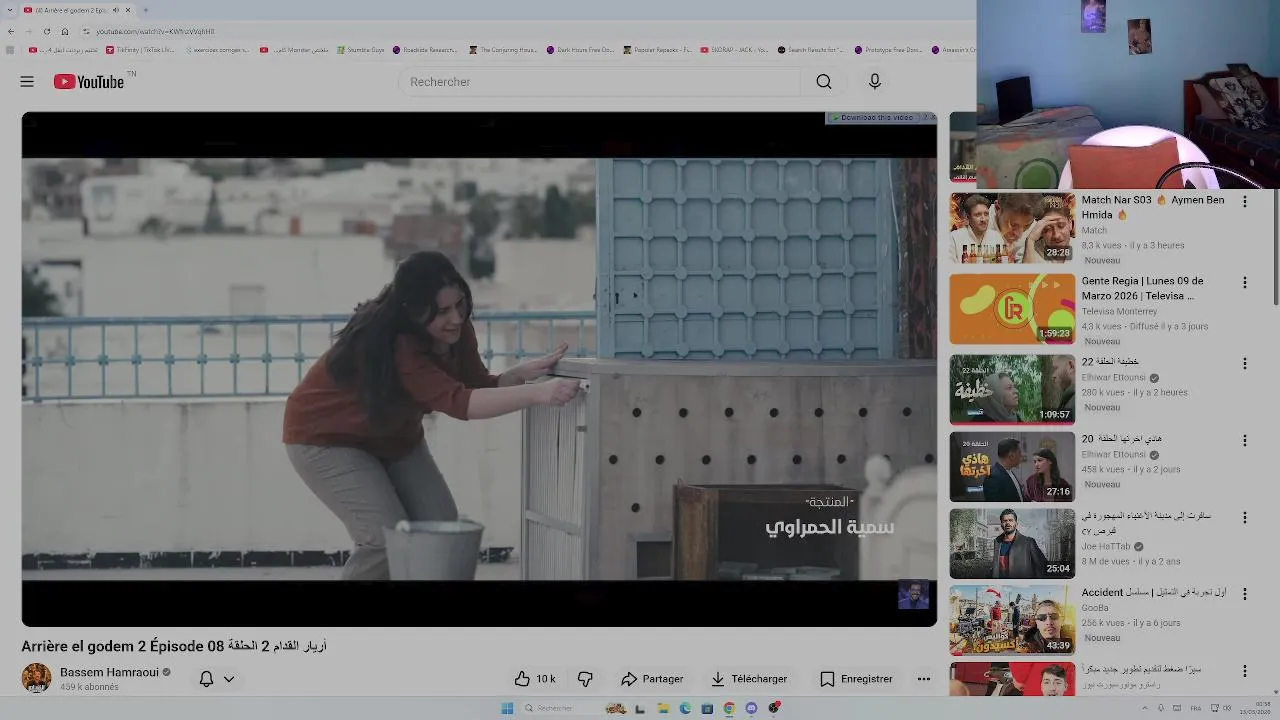Screen dimensions: 1280x720
Task: Open Accident GooBa video thumbnail
Action: tap(1012, 620)
